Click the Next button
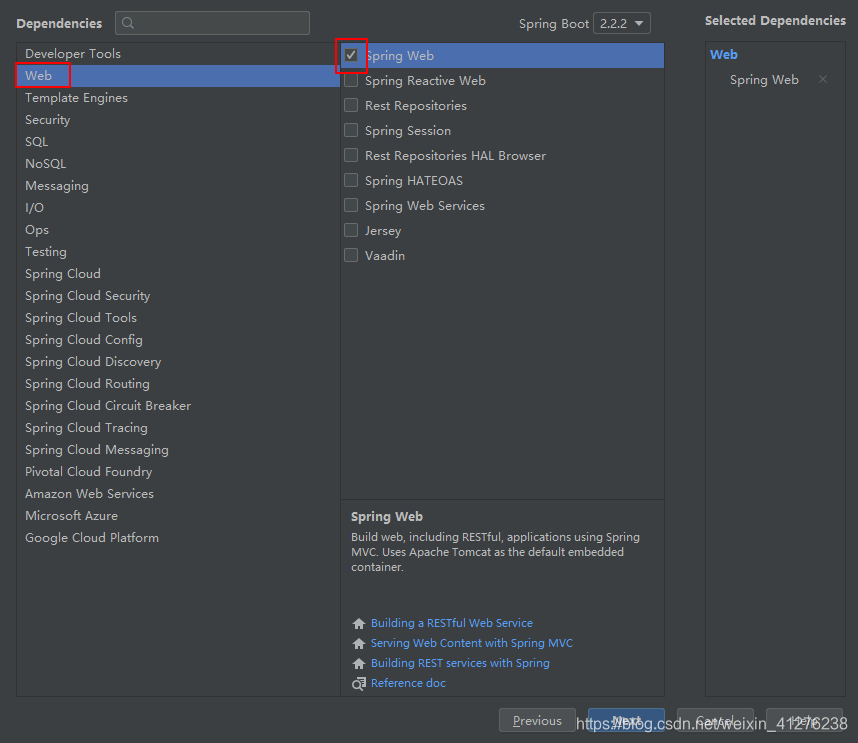 coord(626,721)
